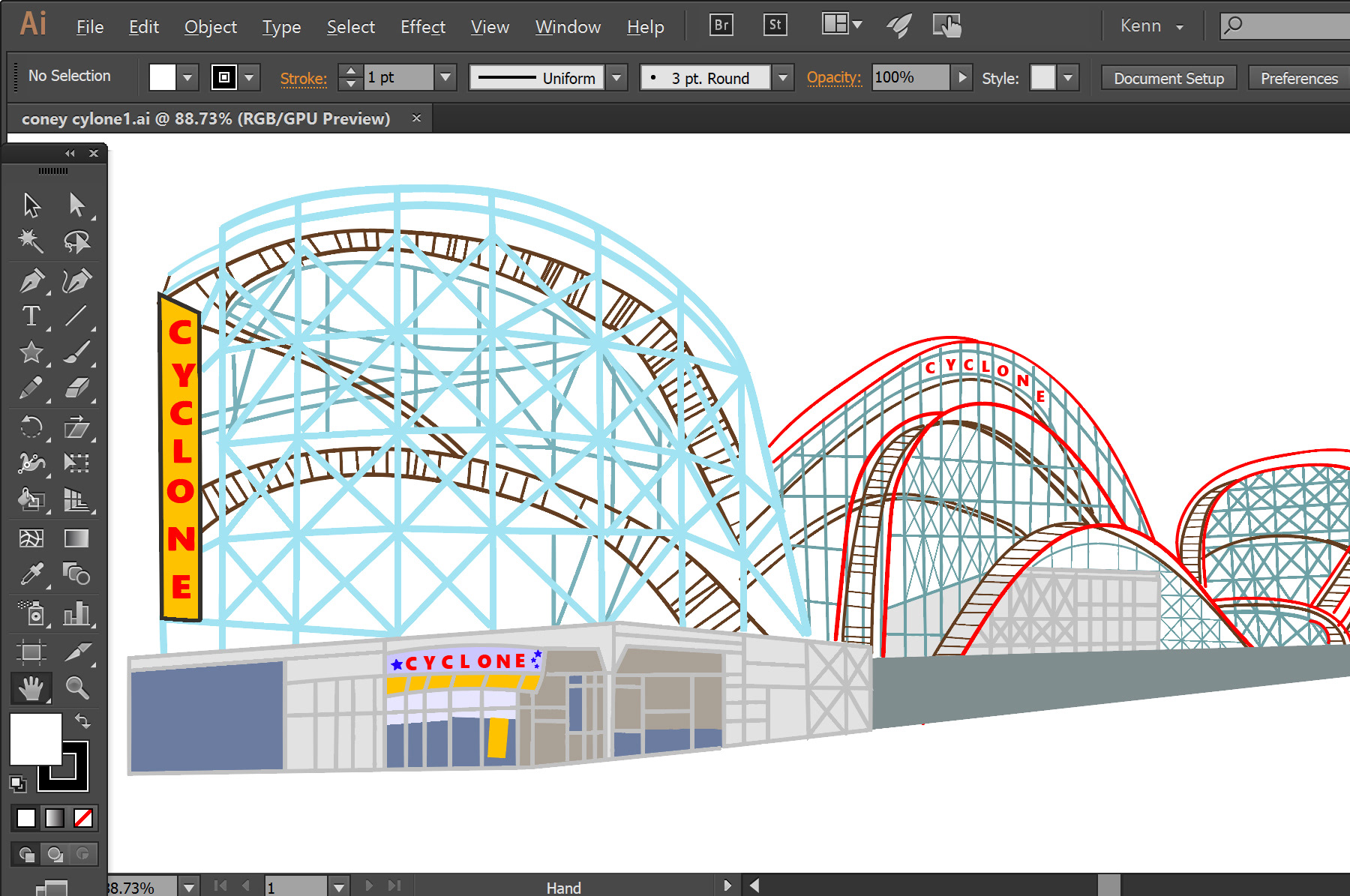Open the Kenn workspace switcher
This screenshot has width=1350, height=896.
click(1151, 26)
